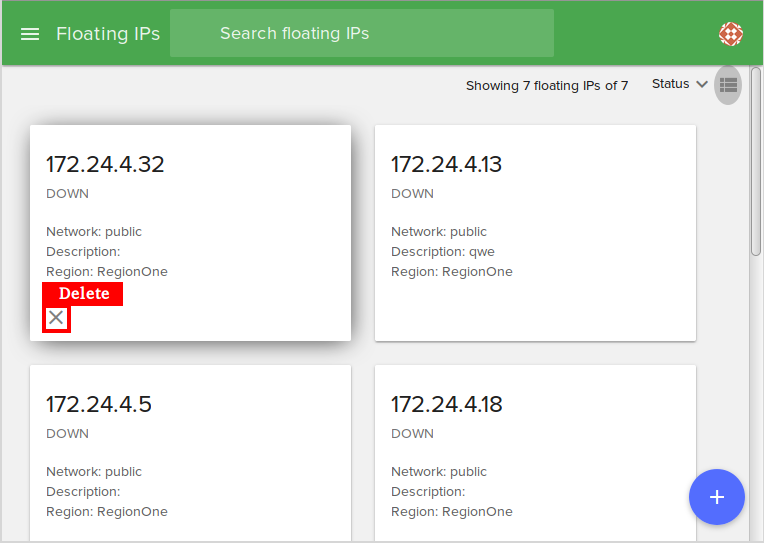Click the vertical scrollbar thumb

[756, 160]
